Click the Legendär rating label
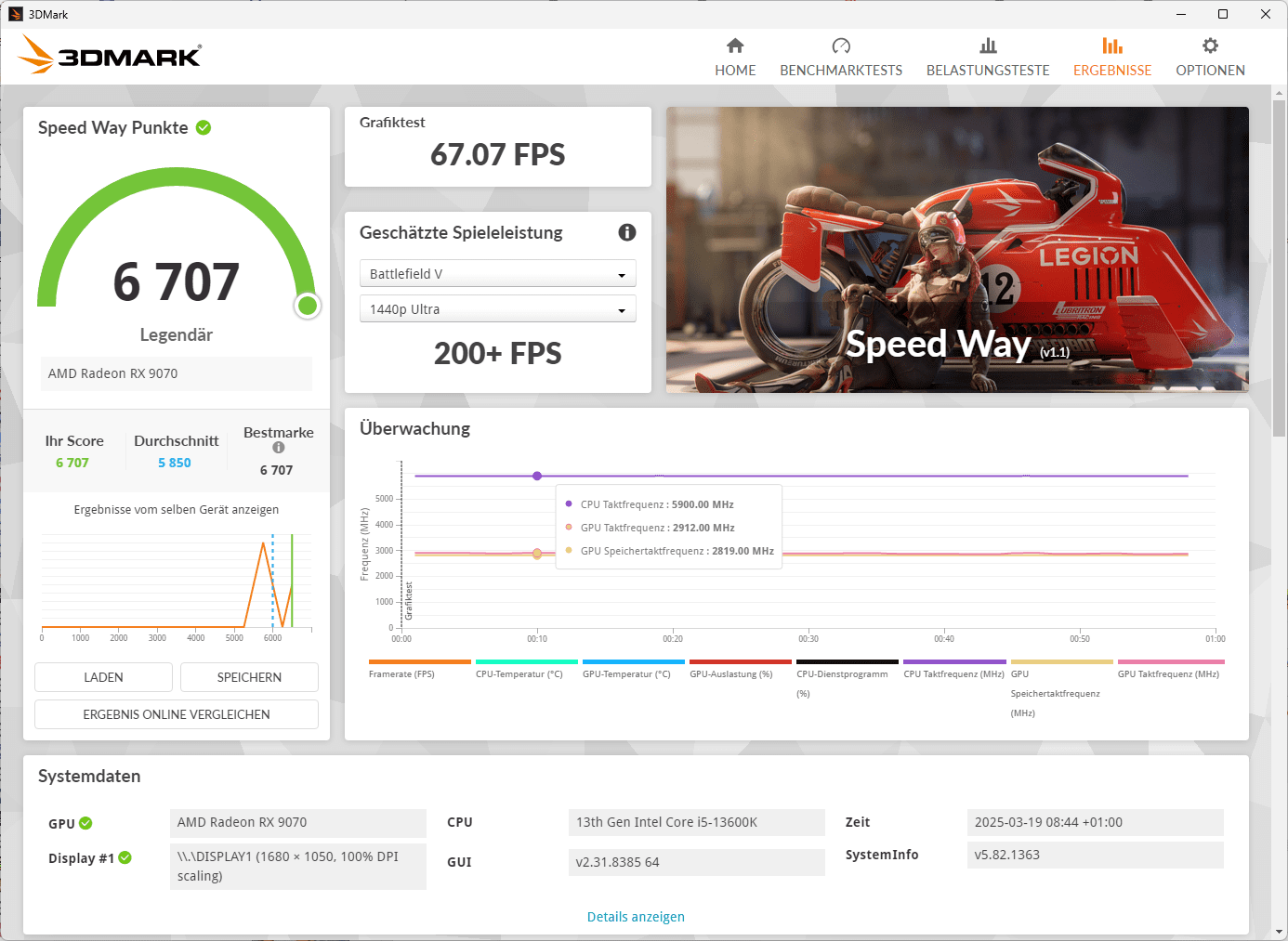The height and width of the screenshot is (941, 1288). (x=177, y=334)
